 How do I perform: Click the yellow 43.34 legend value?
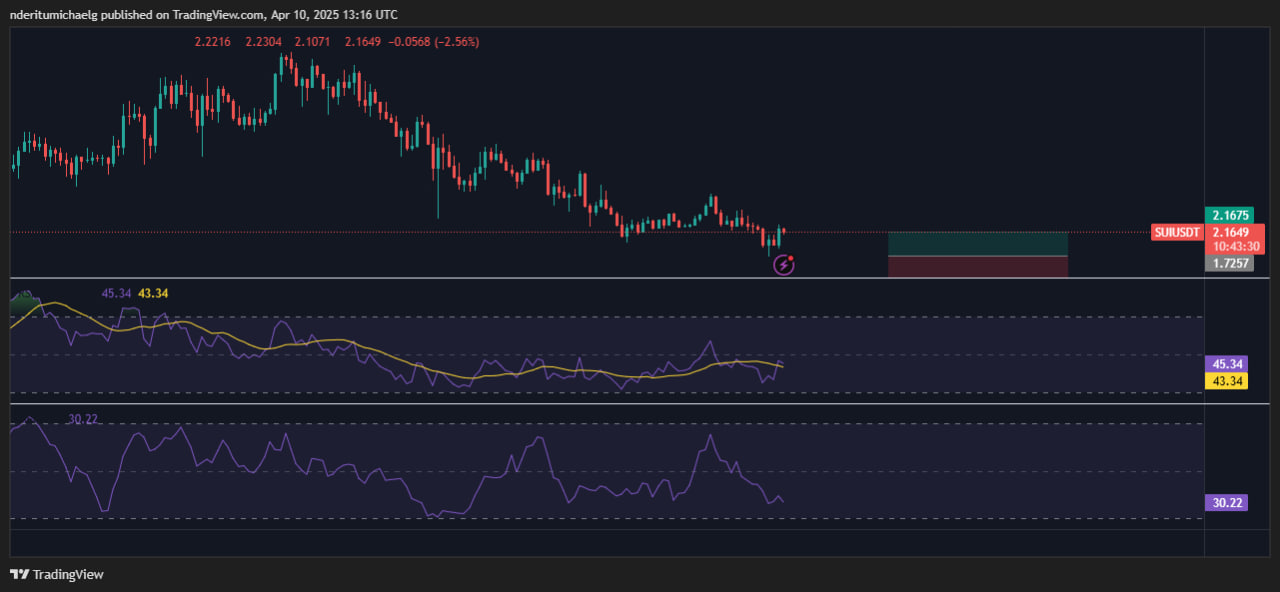tap(153, 293)
